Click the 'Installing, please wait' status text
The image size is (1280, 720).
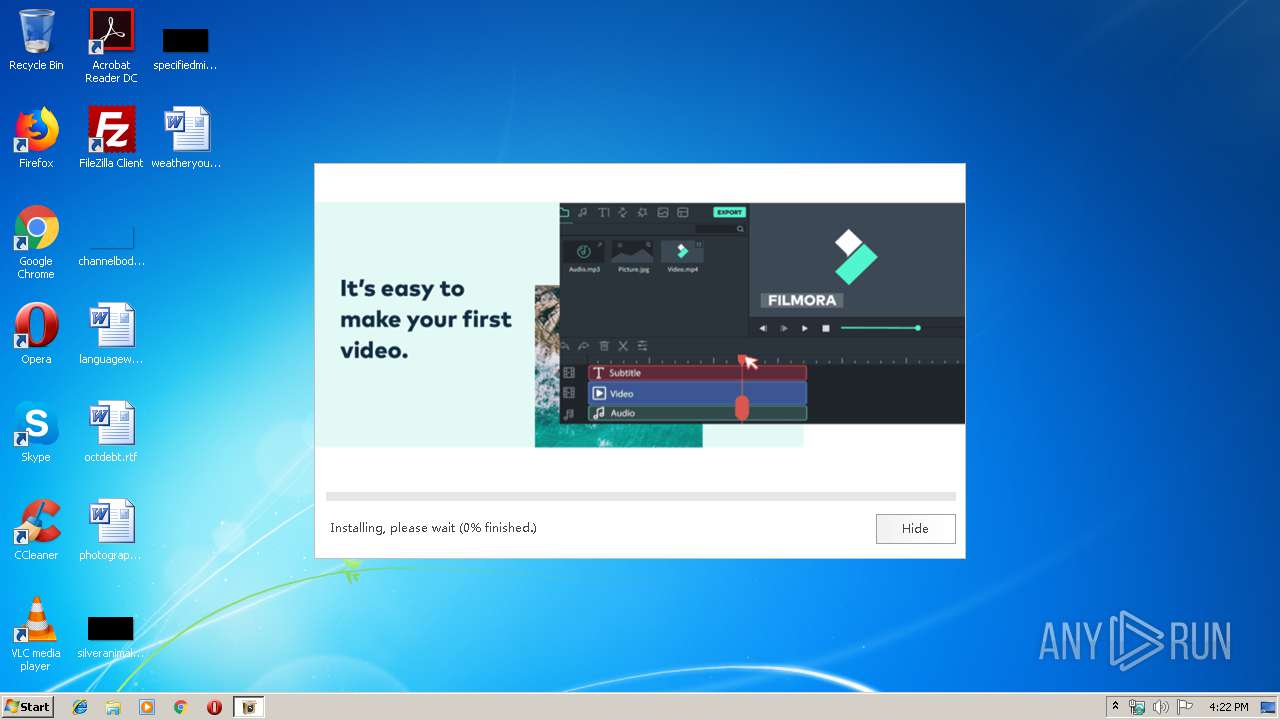point(433,528)
